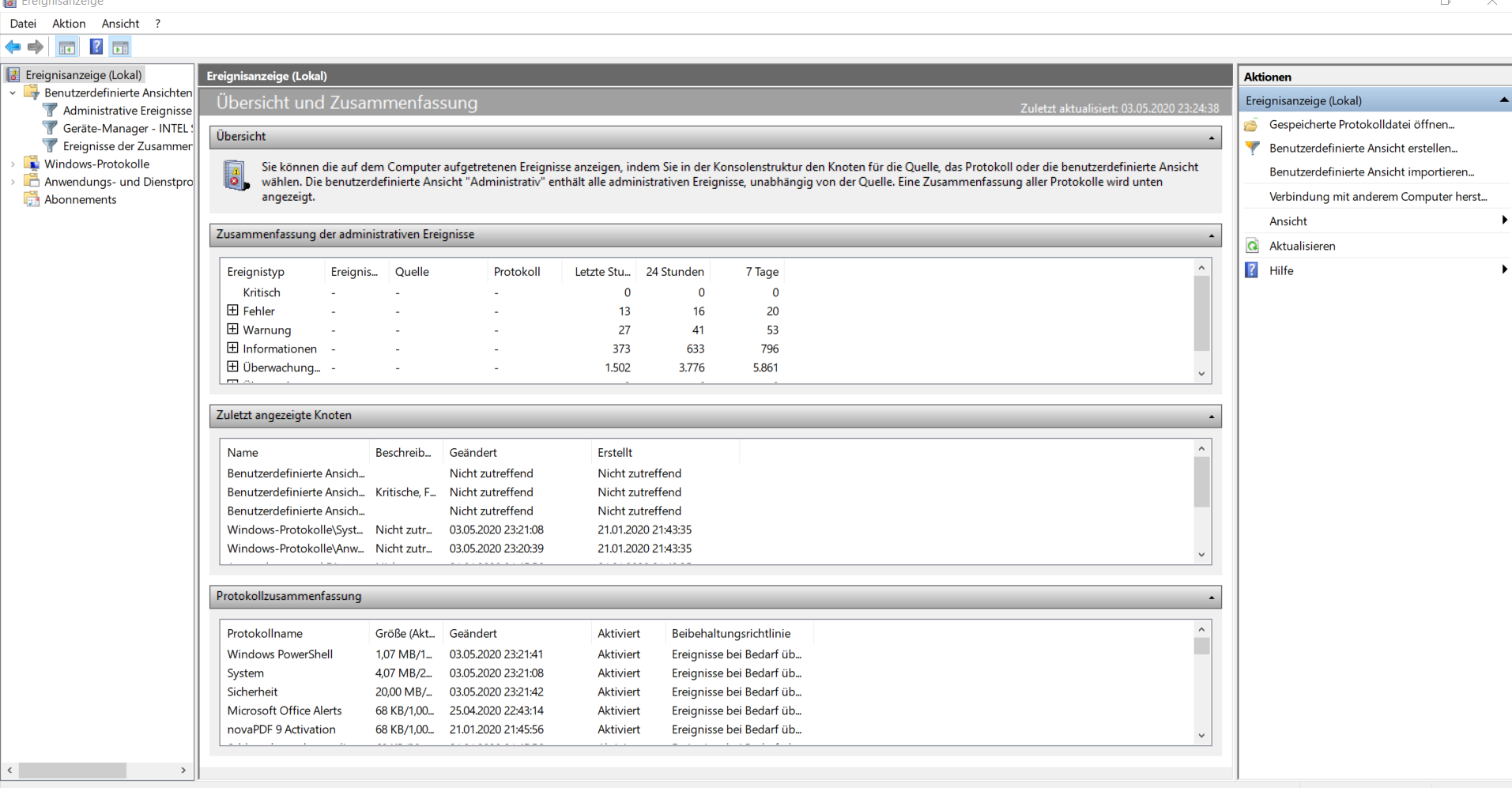
Task: Click scroll-down arrow of Protokollzusammenfassung list
Action: click(x=1201, y=736)
